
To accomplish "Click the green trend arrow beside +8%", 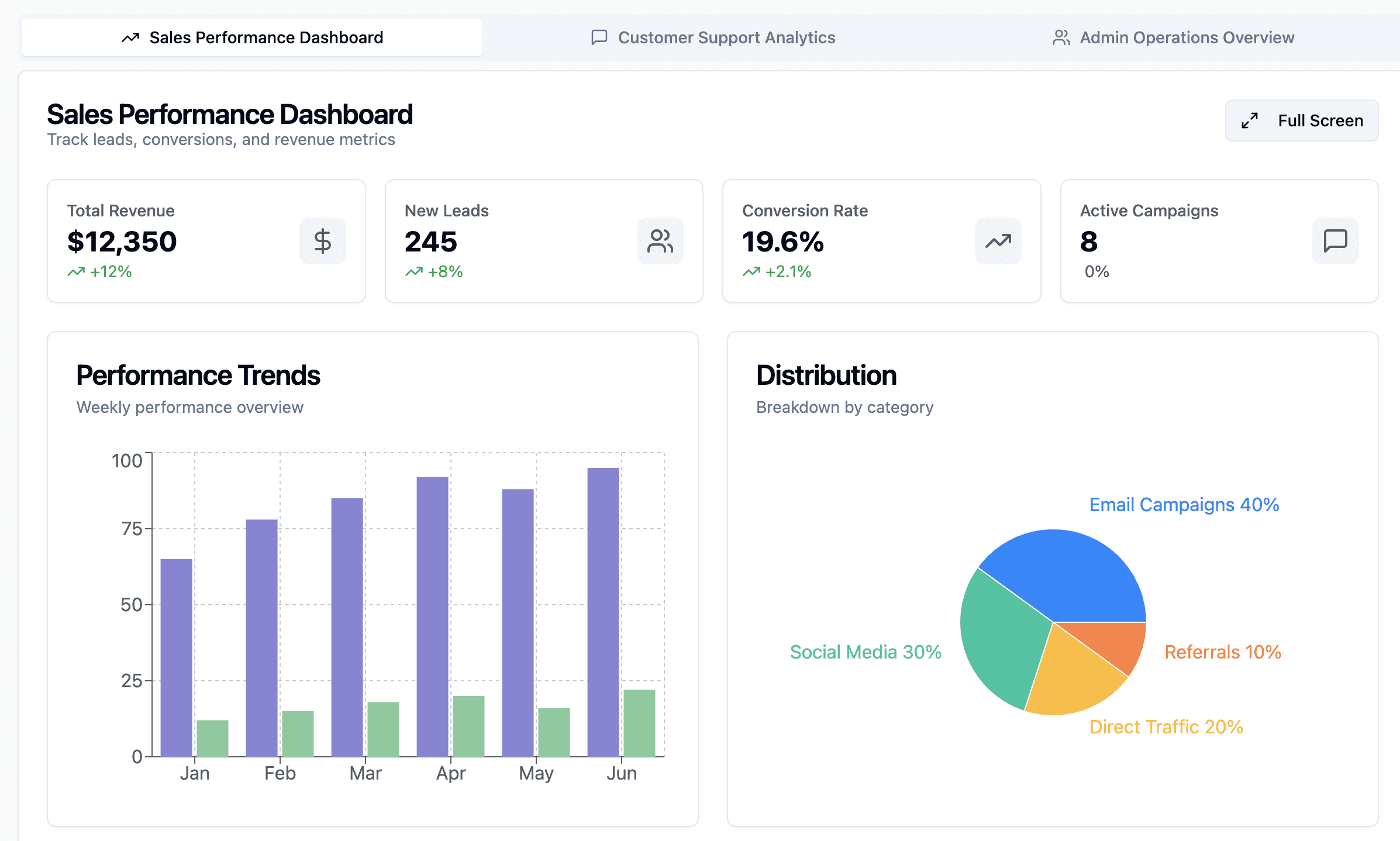I will tap(414, 272).
